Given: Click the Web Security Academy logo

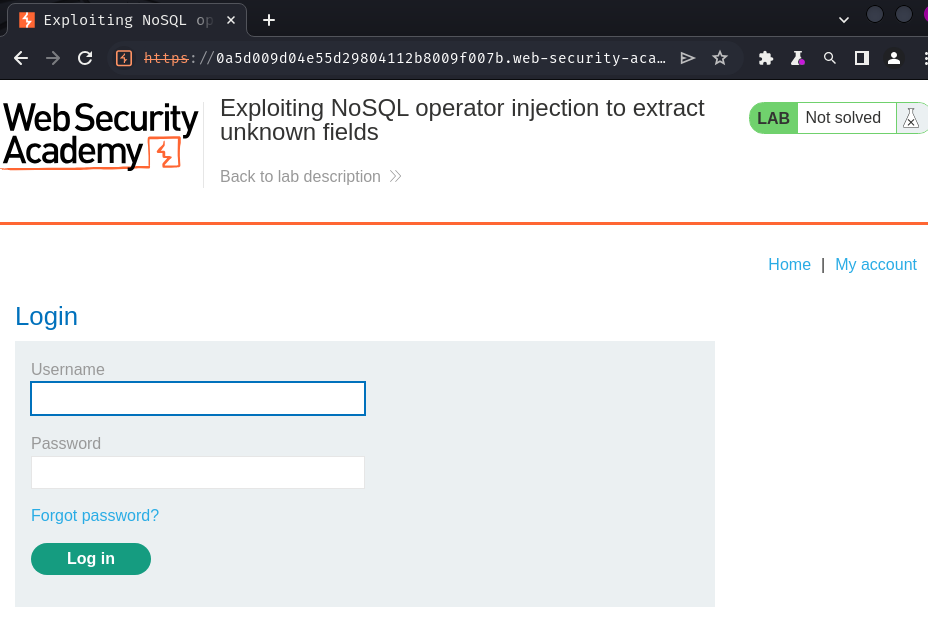Looking at the screenshot, I should (x=101, y=136).
